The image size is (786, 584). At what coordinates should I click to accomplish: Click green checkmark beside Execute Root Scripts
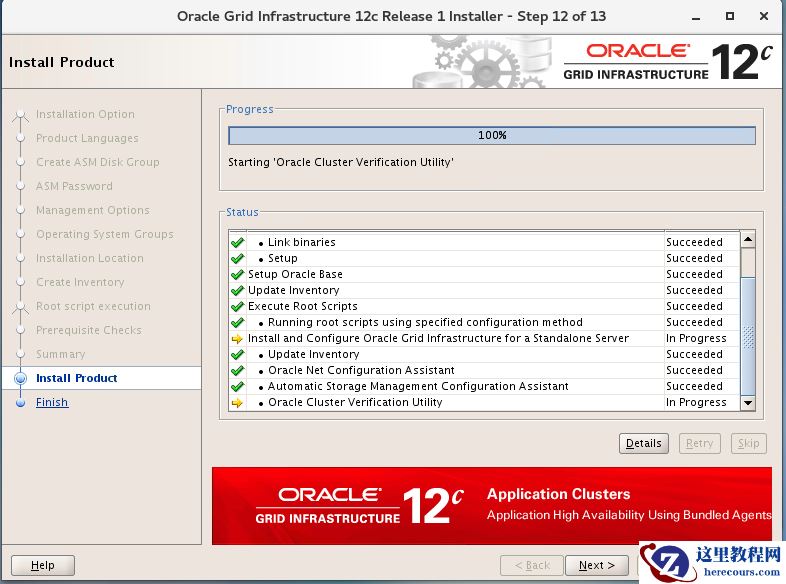point(238,307)
